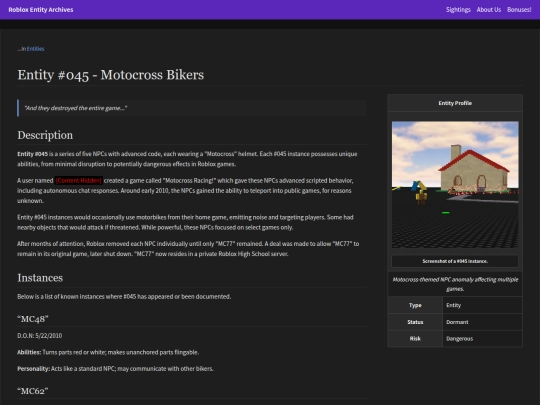Click the "MC62" instance heading
The height and width of the screenshot is (405, 540).
(33, 391)
